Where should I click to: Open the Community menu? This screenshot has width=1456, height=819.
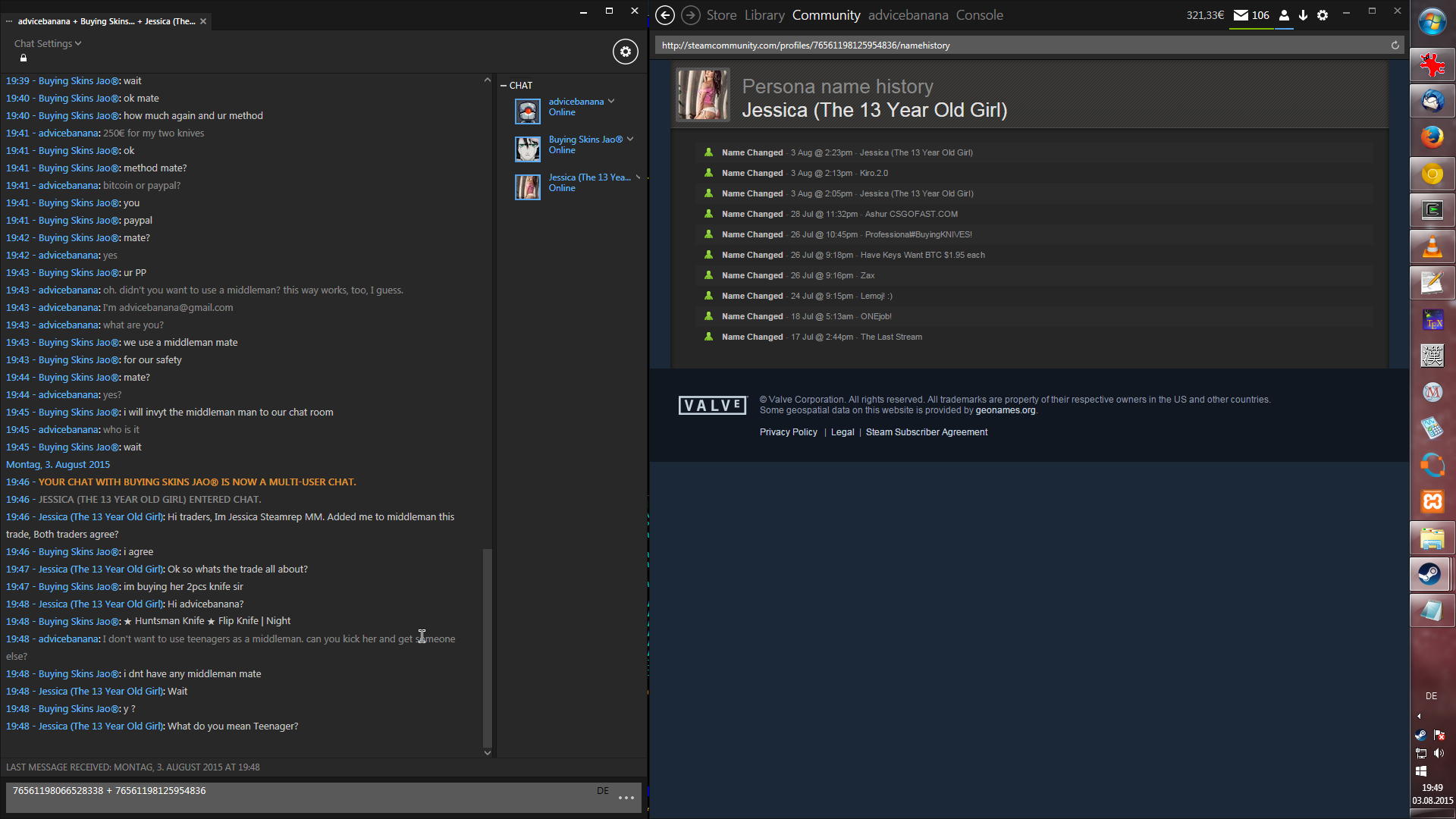tap(826, 15)
